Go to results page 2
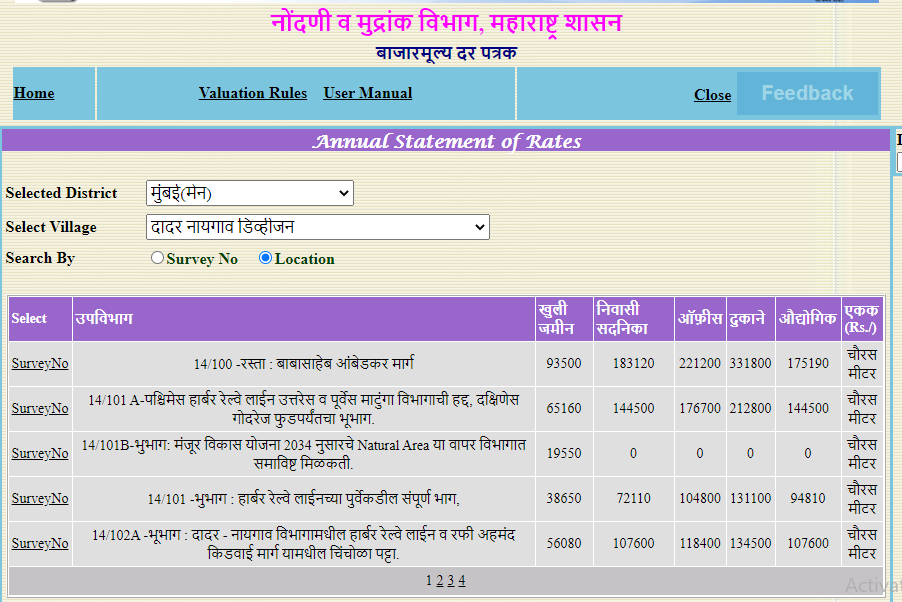Screen dimensions: 902x602 (x=439, y=581)
